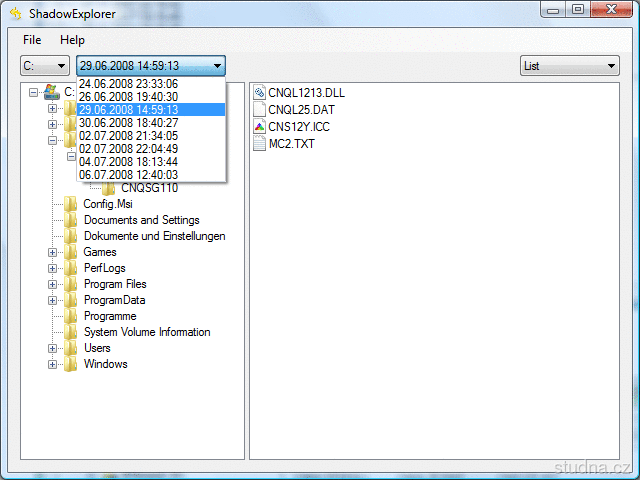Expand the Program Files tree node
The width and height of the screenshot is (640, 480).
52,284
